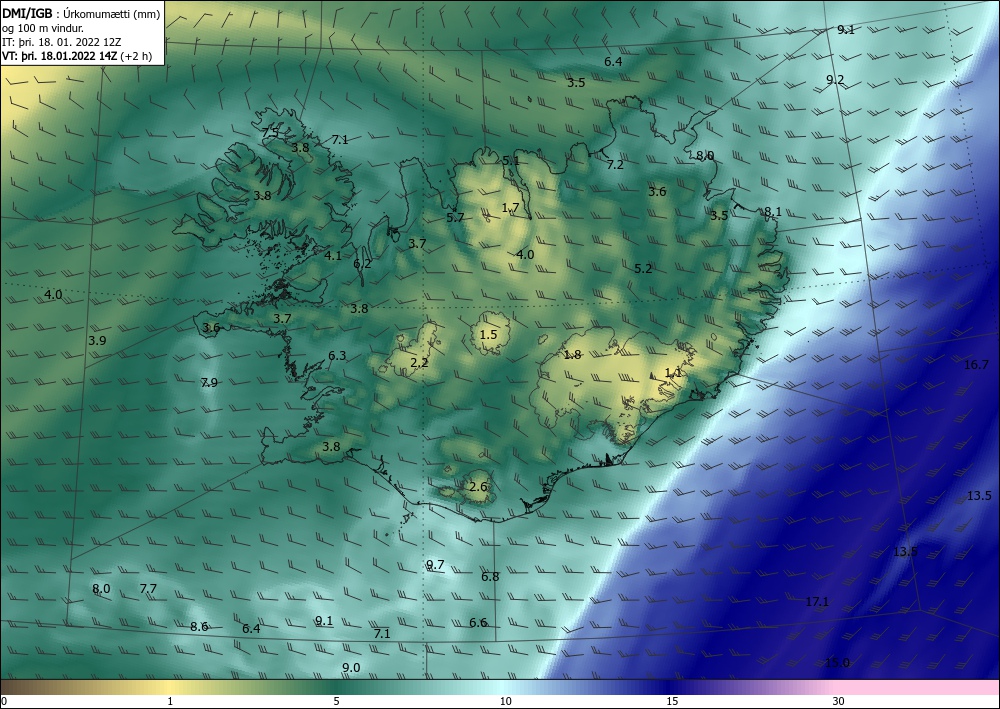This screenshot has height=709, width=1000.
Task: Select the 4.1 value label
Action: [333, 256]
